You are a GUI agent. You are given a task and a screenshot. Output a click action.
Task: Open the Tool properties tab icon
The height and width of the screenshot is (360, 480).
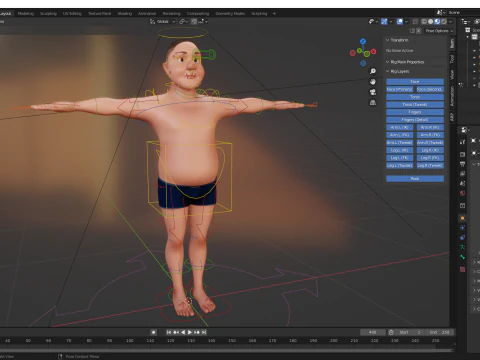click(462, 142)
